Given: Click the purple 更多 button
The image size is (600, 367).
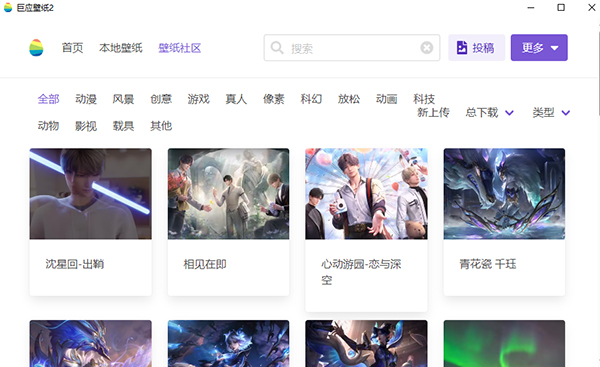Looking at the screenshot, I should point(539,48).
